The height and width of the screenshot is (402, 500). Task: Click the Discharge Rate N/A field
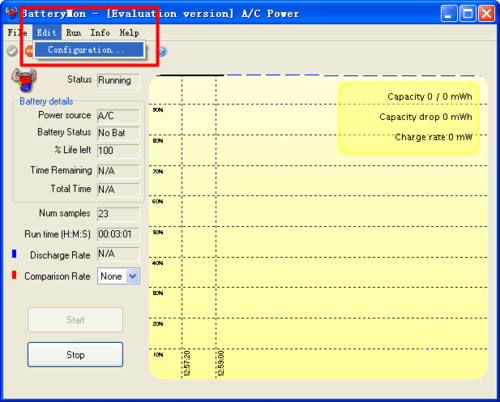point(118,254)
